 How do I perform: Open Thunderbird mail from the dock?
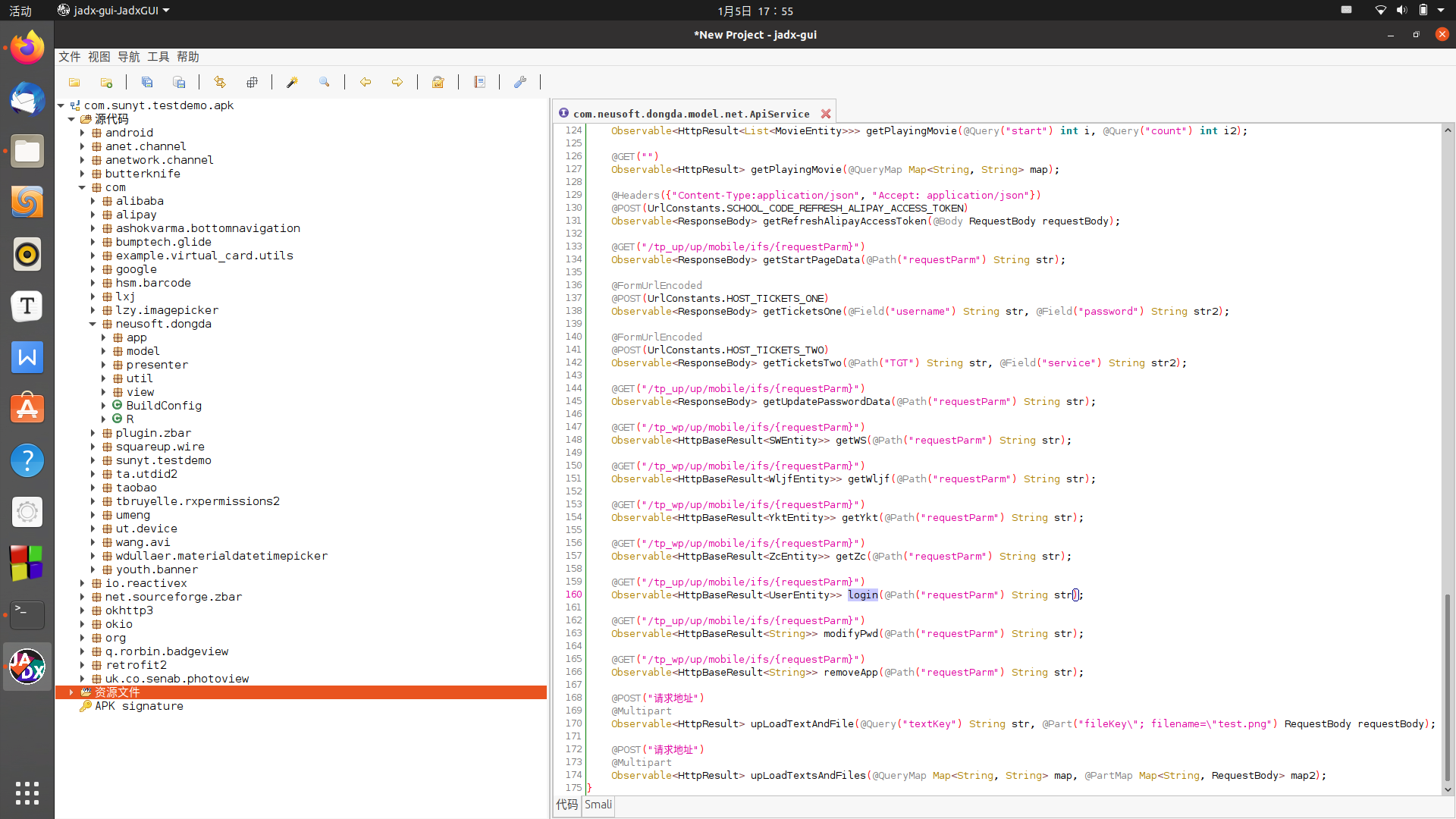pyautogui.click(x=27, y=99)
